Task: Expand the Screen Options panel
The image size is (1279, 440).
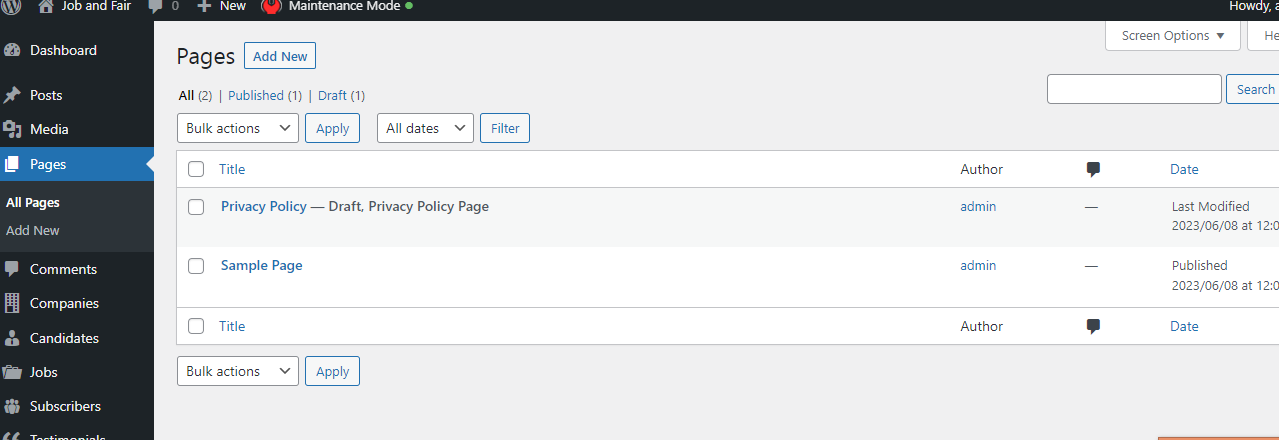Action: [1172, 35]
